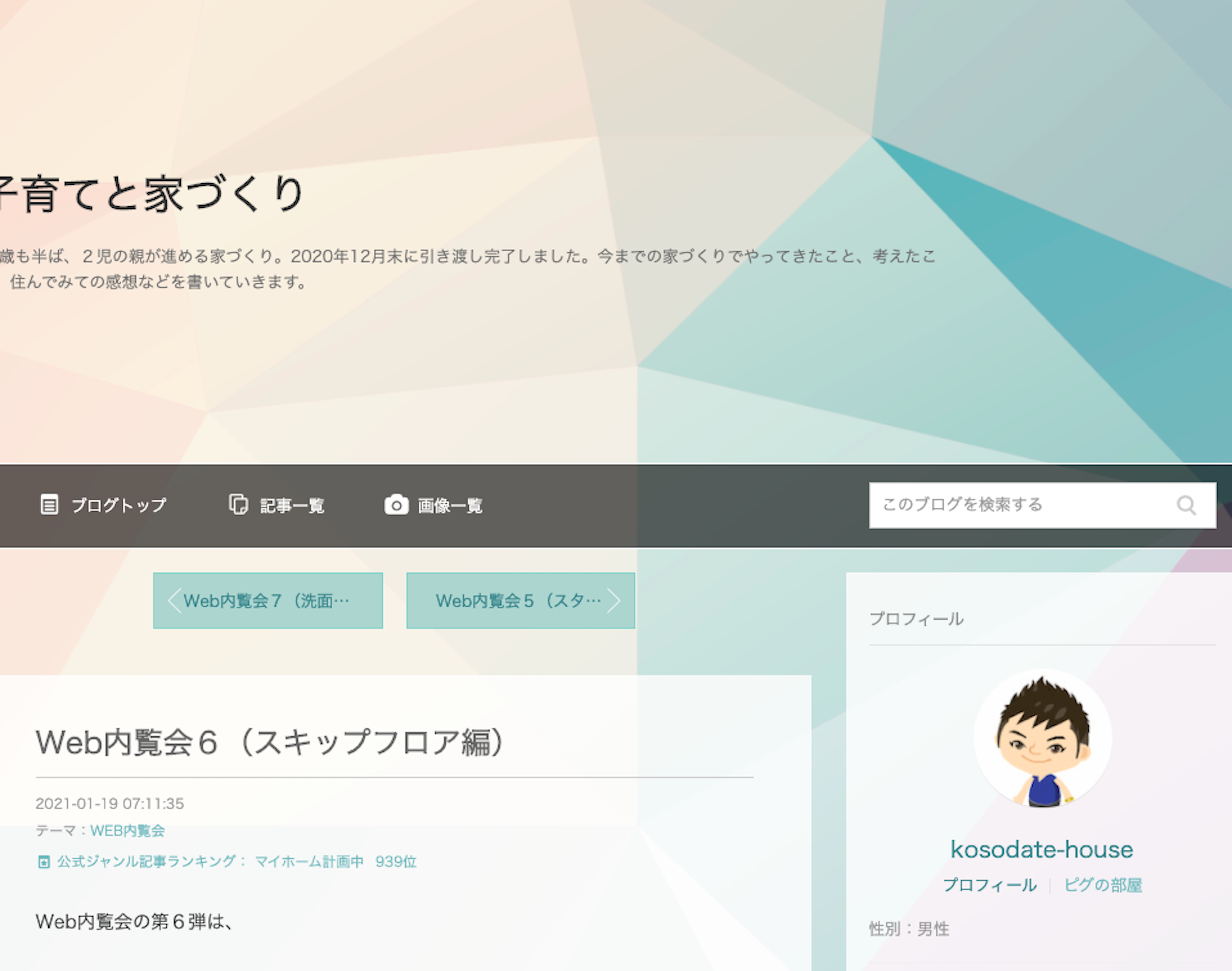Open the マイホーム計画中 genre link
Viewport: 1232px width, 971px height.
tap(309, 862)
